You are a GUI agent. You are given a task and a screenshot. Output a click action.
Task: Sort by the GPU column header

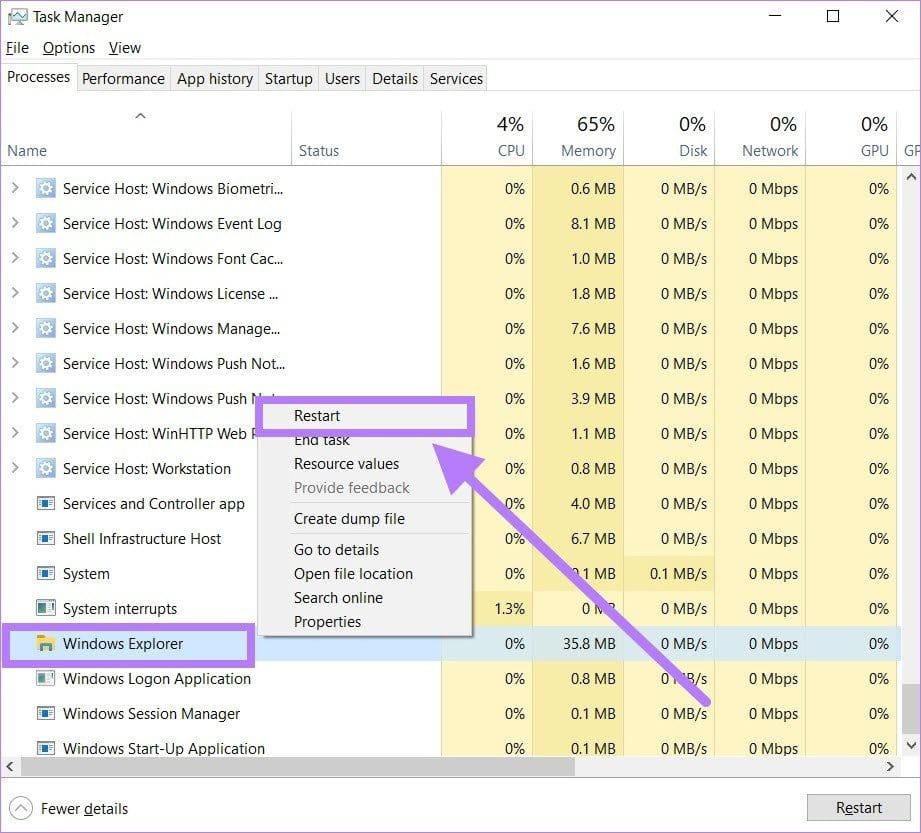click(x=851, y=139)
